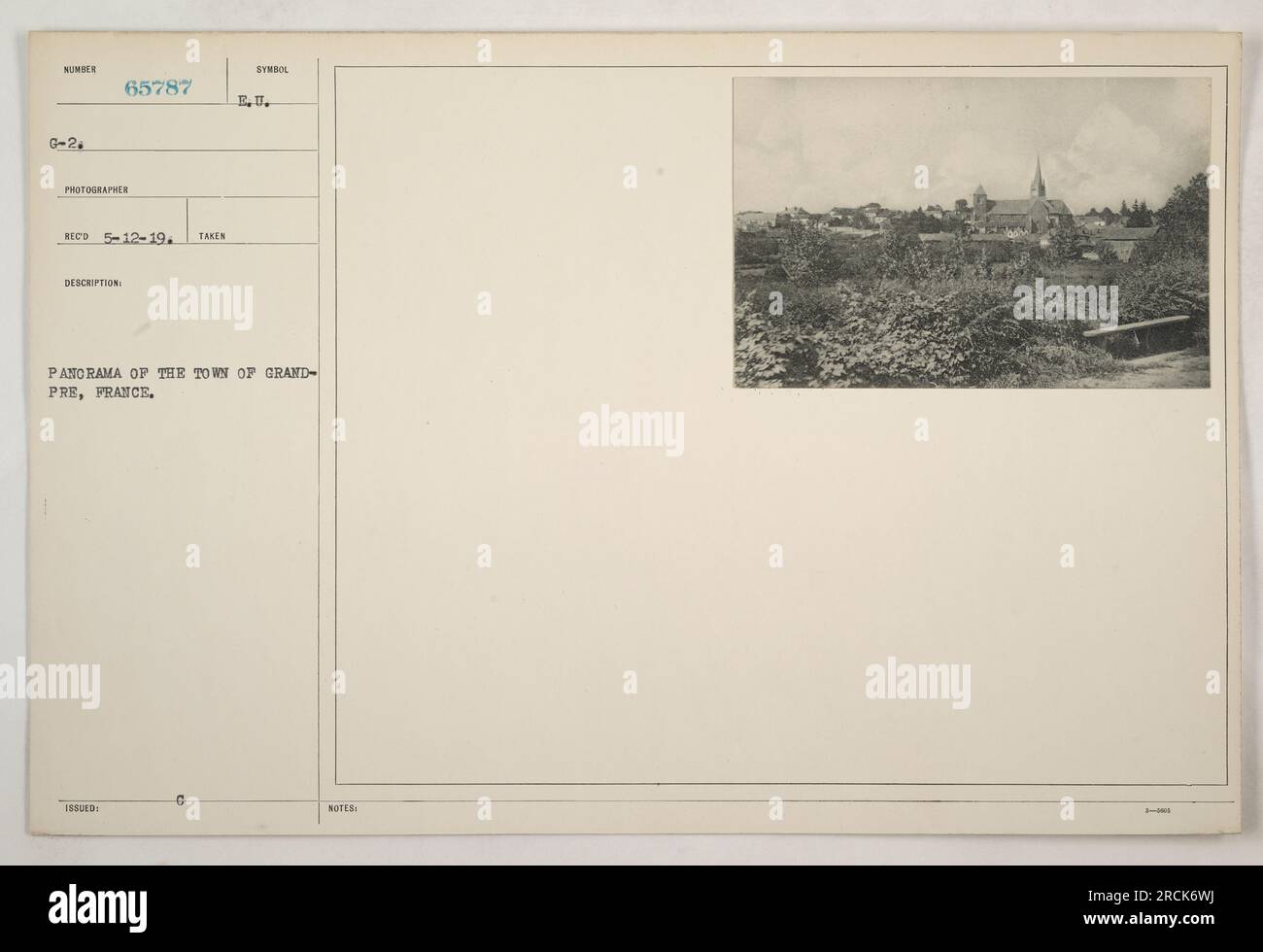Select the number 65787 stamp
1263x952 pixels.
[158, 87]
